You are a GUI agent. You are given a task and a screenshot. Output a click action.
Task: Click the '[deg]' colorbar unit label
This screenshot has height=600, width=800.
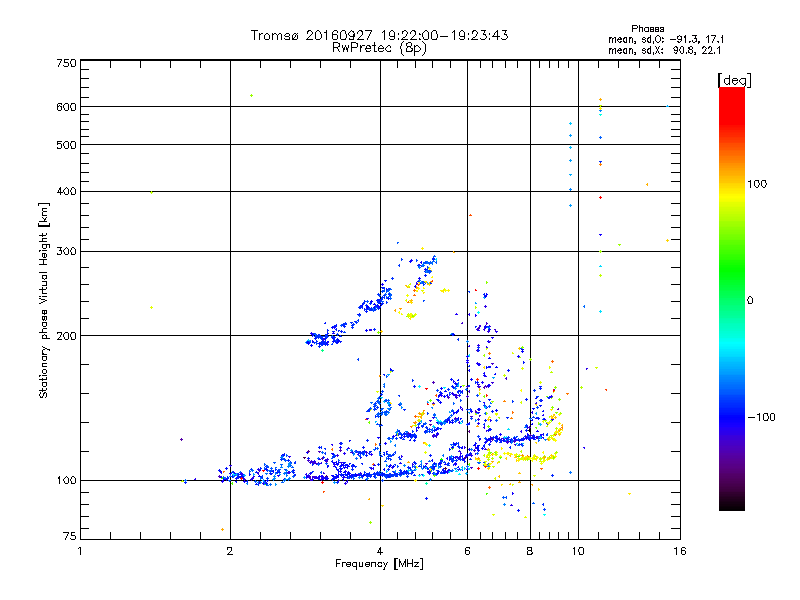click(x=734, y=80)
